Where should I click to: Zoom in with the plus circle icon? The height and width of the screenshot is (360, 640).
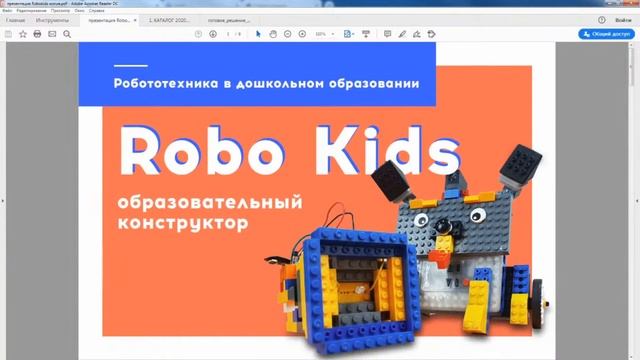tap(302, 34)
